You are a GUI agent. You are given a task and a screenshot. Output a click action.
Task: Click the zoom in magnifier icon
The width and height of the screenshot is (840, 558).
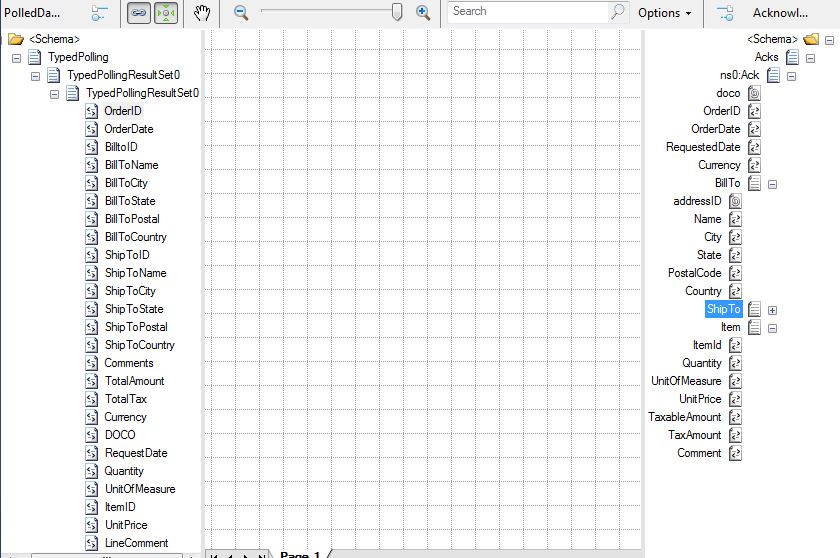(x=423, y=13)
